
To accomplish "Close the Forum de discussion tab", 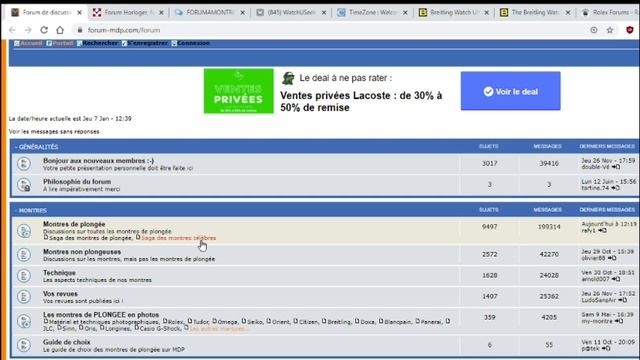I will 80,13.
